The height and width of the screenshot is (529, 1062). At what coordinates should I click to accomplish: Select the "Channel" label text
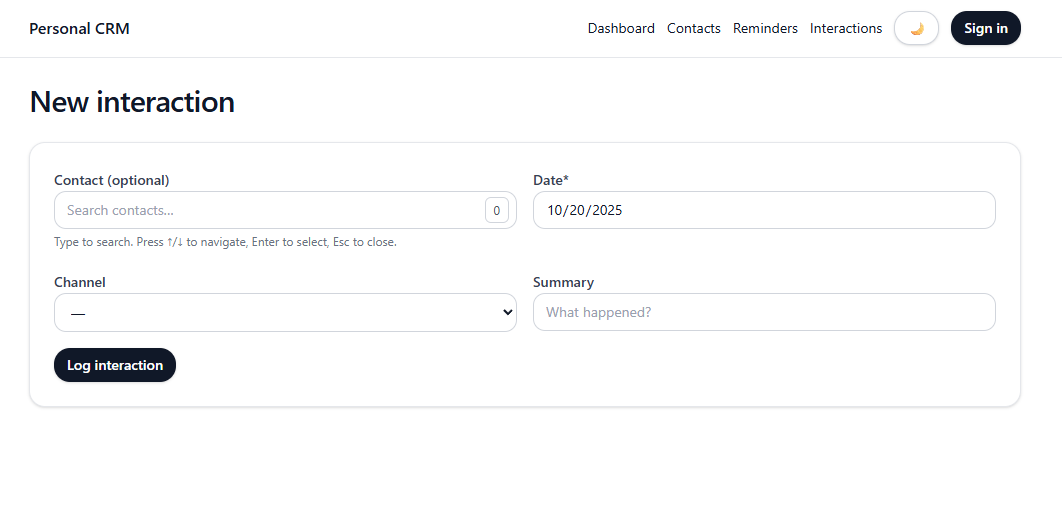click(80, 282)
